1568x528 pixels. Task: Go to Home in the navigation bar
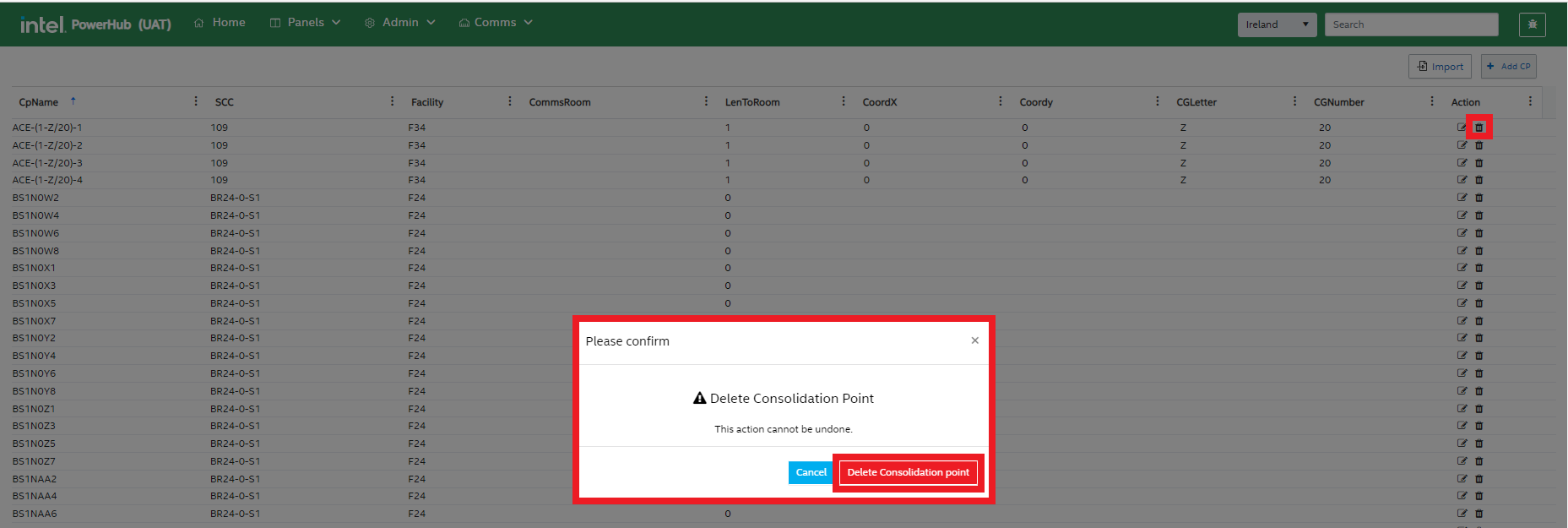[220, 23]
